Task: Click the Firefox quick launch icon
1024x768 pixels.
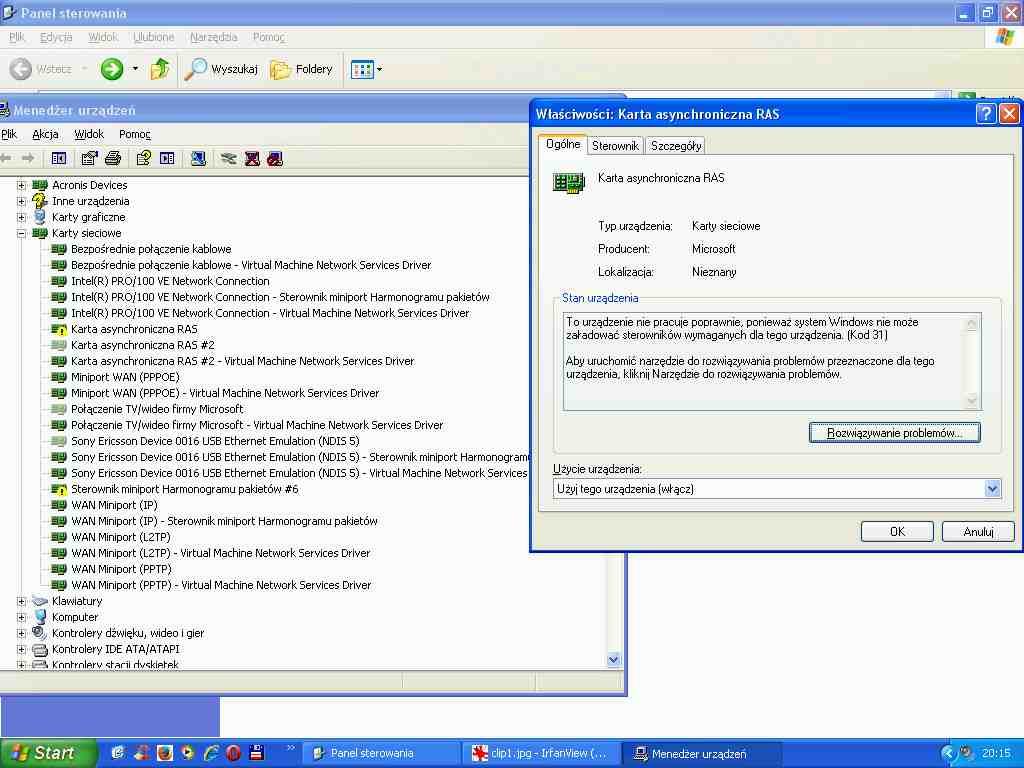Action: click(x=165, y=753)
